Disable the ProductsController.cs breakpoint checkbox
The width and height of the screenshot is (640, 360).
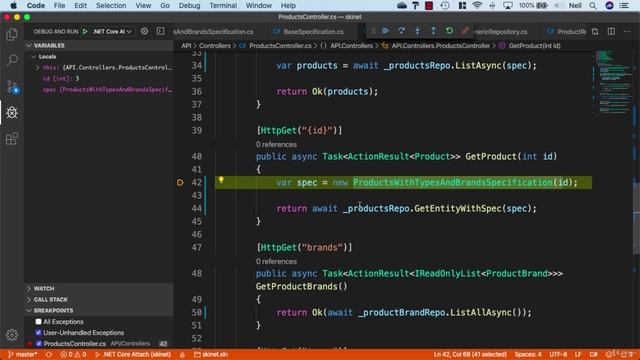(39, 344)
